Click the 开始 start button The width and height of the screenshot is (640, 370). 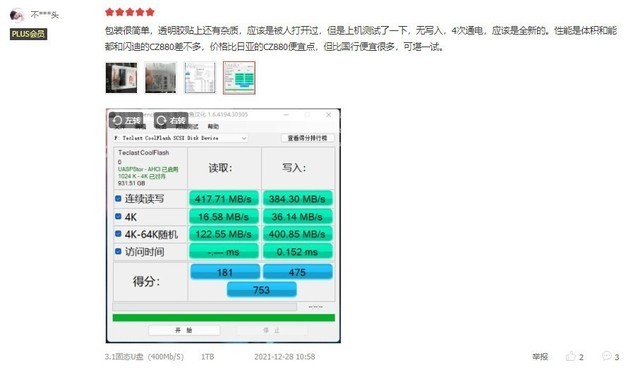tap(184, 330)
